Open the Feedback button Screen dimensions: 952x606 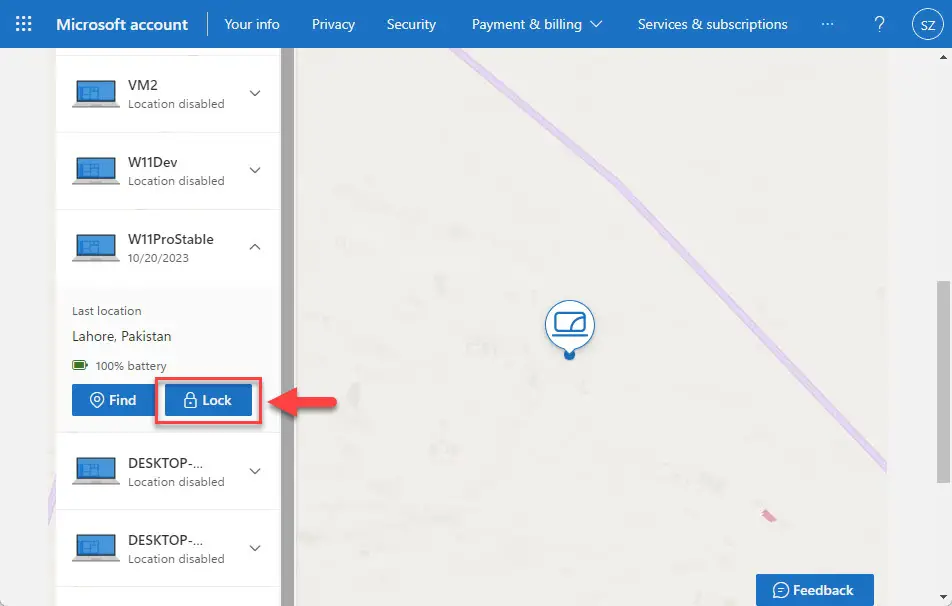tap(815, 590)
